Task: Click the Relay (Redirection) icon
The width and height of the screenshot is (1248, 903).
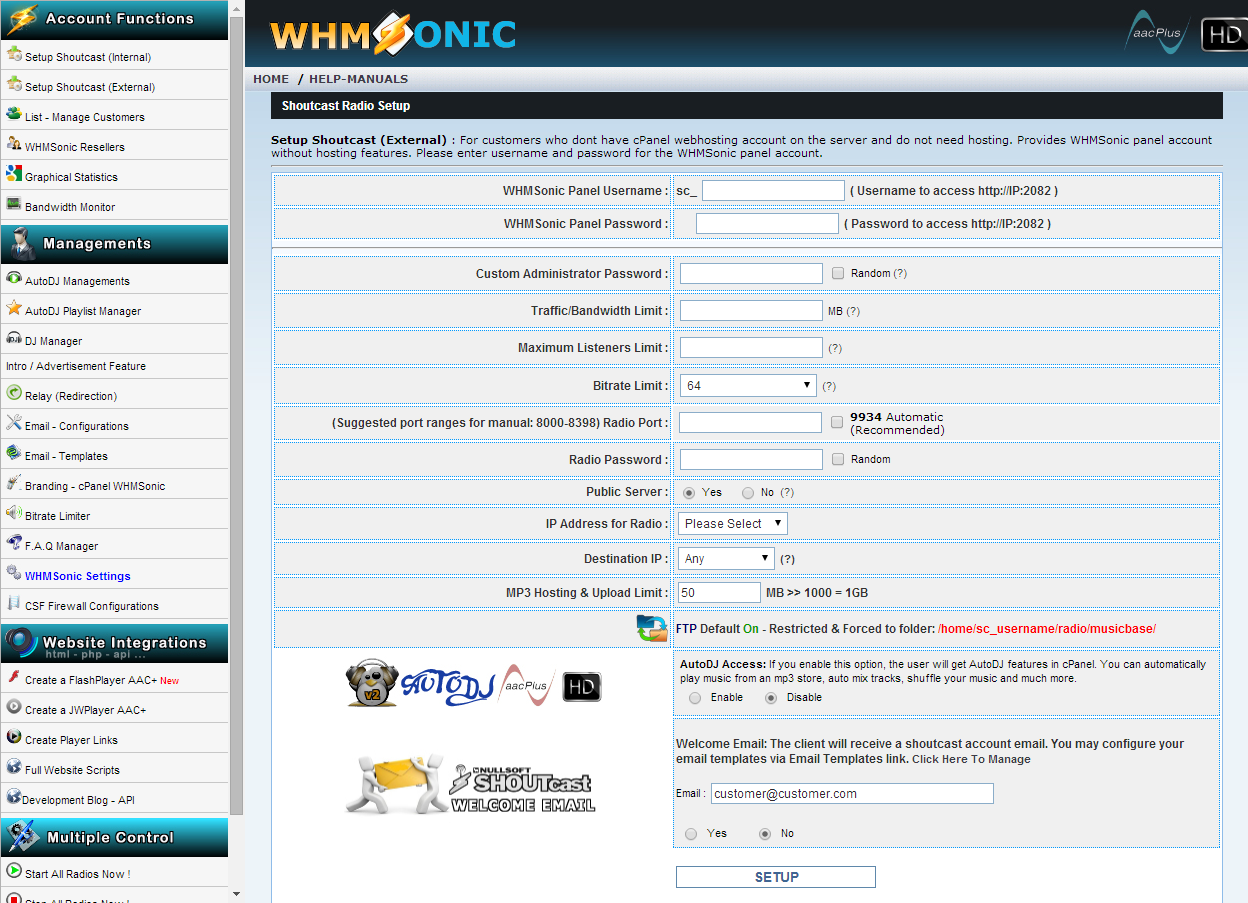Action: pyautogui.click(x=14, y=393)
